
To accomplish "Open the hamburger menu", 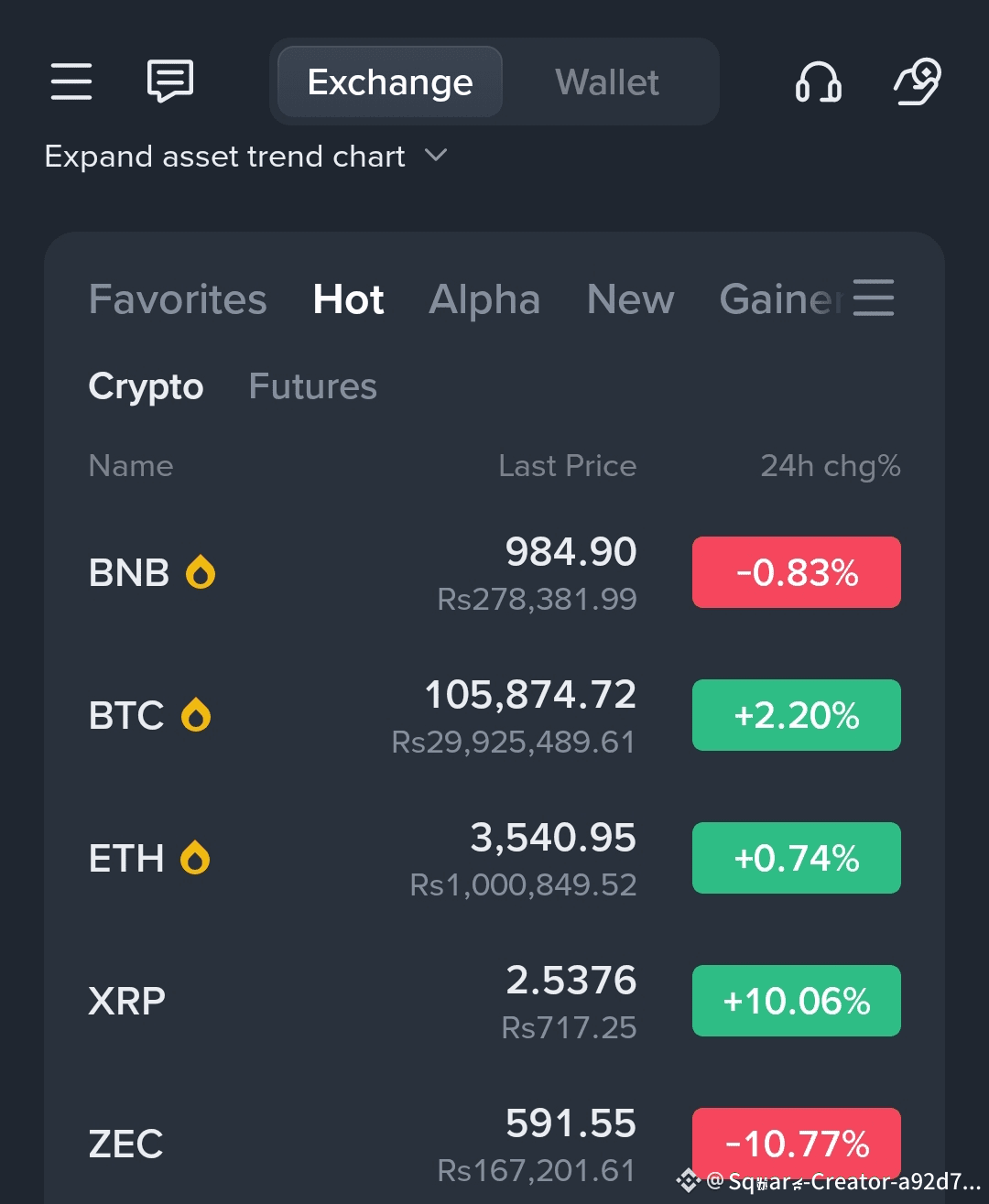I will (71, 81).
